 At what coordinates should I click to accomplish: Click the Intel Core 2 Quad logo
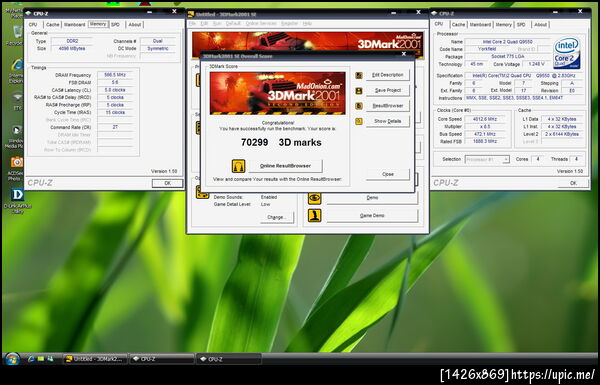[x=567, y=53]
